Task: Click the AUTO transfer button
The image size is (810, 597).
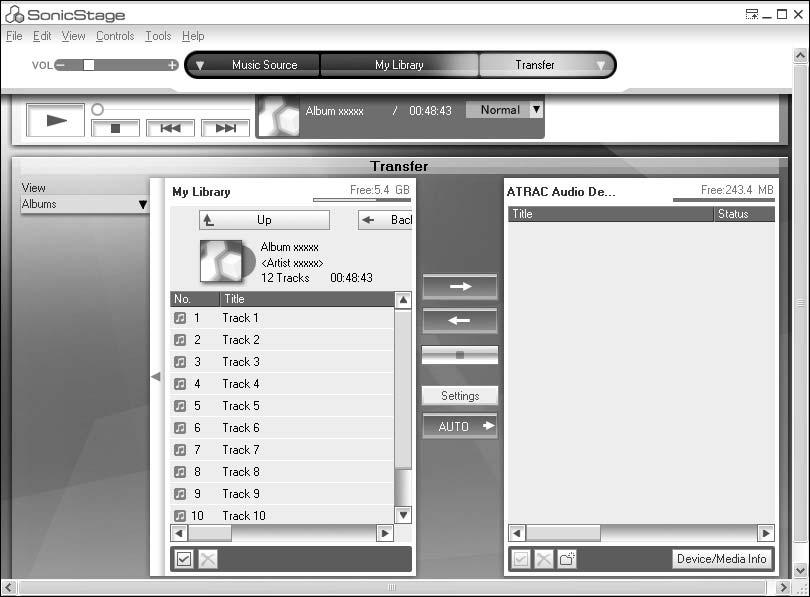Action: click(460, 427)
